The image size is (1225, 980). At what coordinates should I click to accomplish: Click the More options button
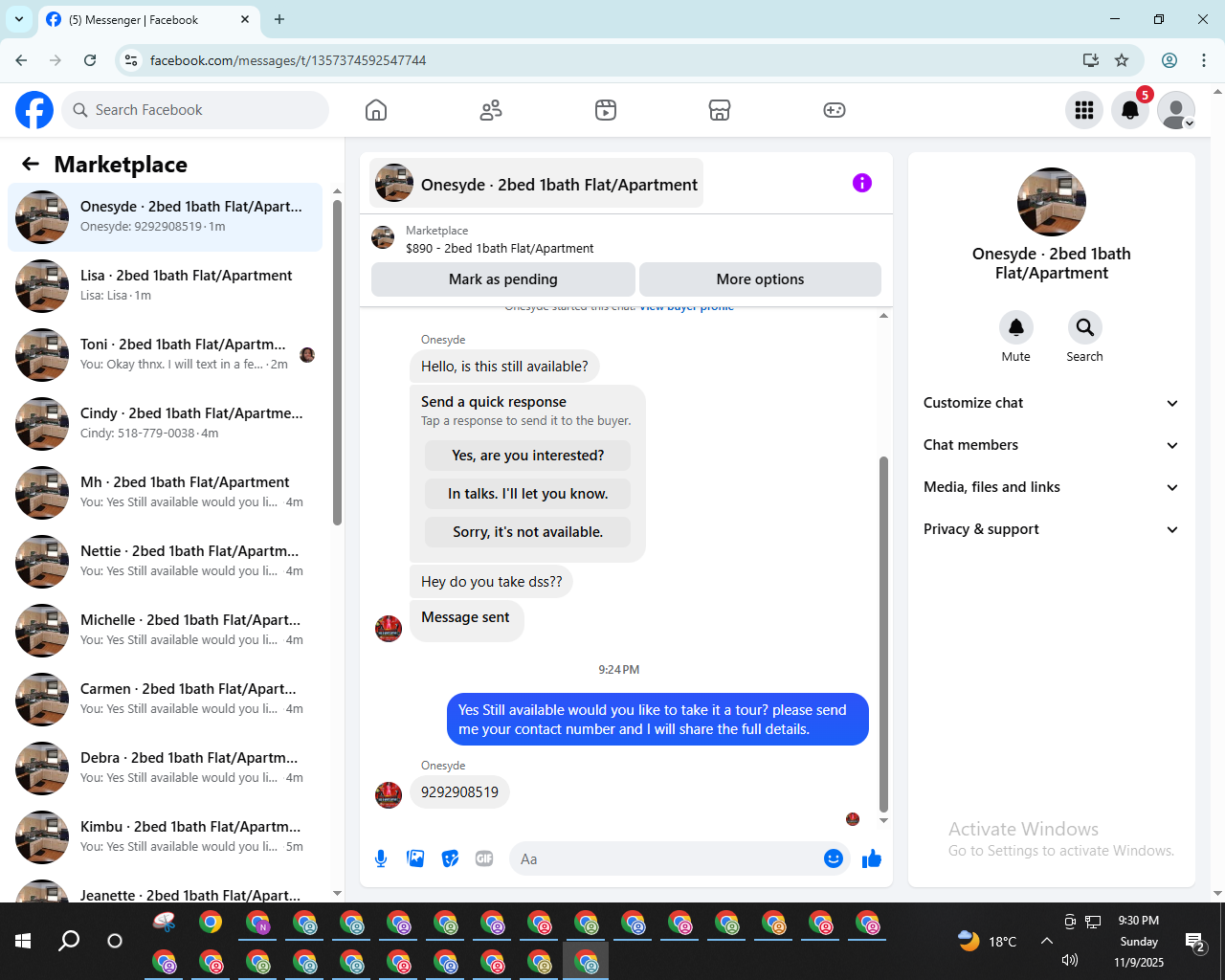pos(760,279)
